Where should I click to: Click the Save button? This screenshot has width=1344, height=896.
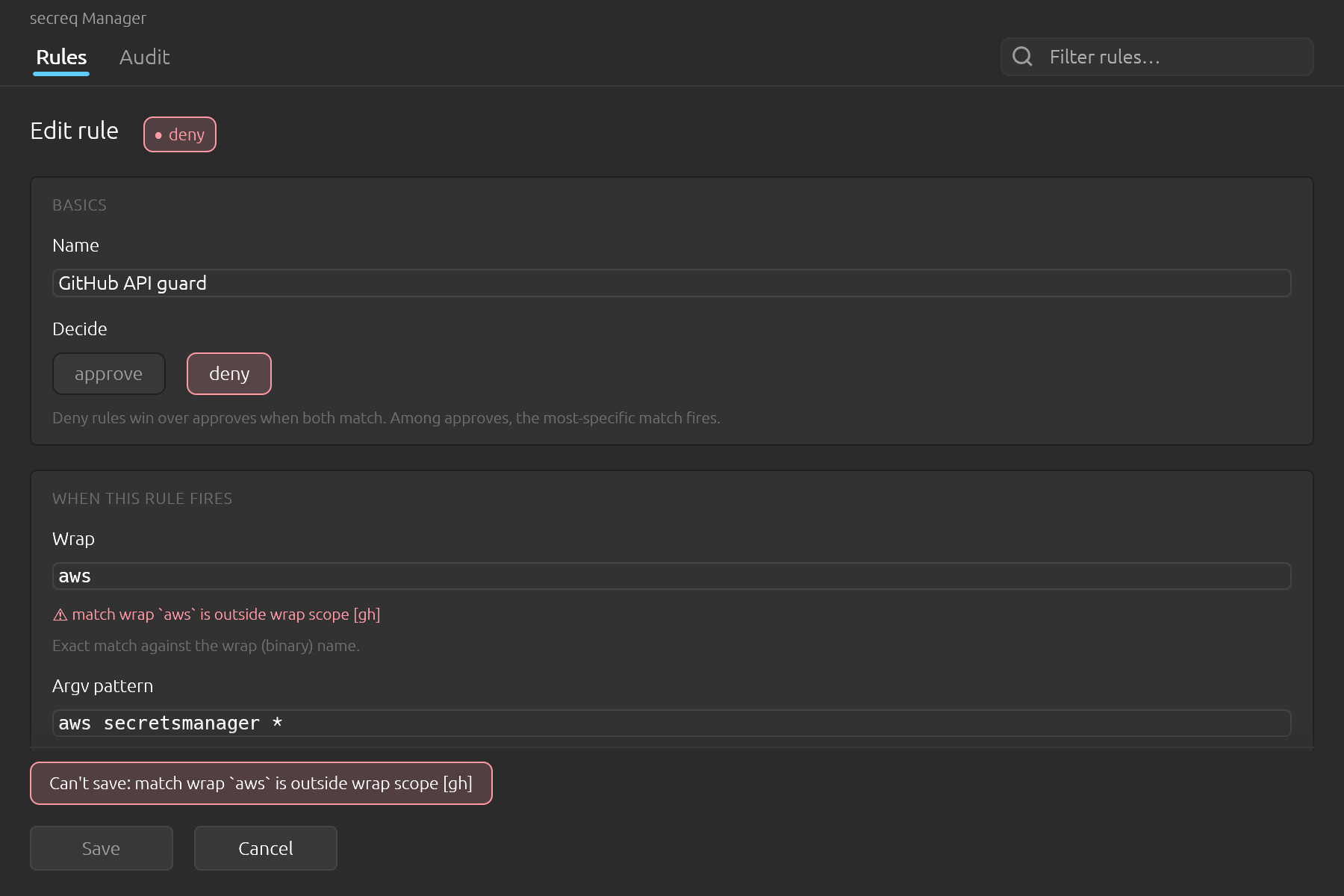(102, 848)
